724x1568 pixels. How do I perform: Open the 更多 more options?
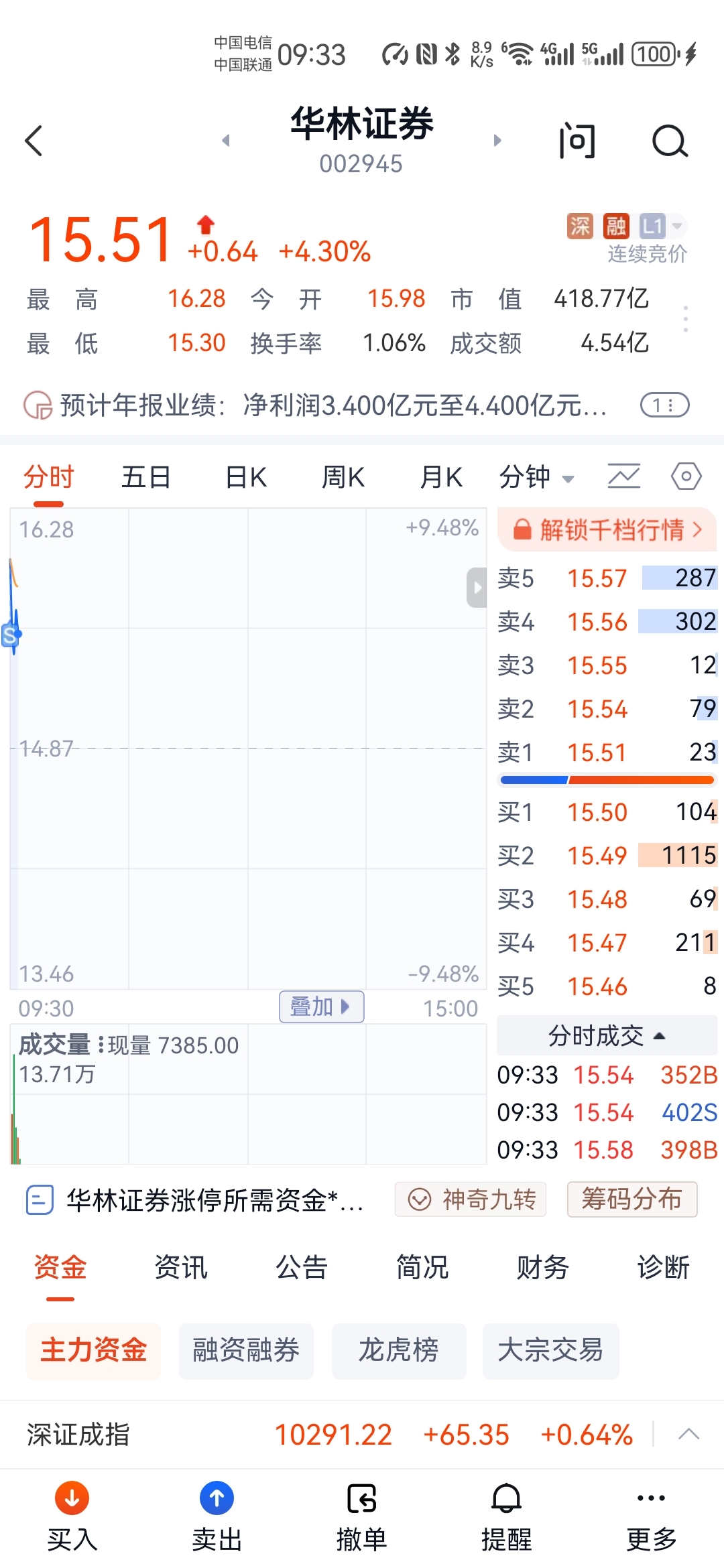click(x=652, y=1517)
